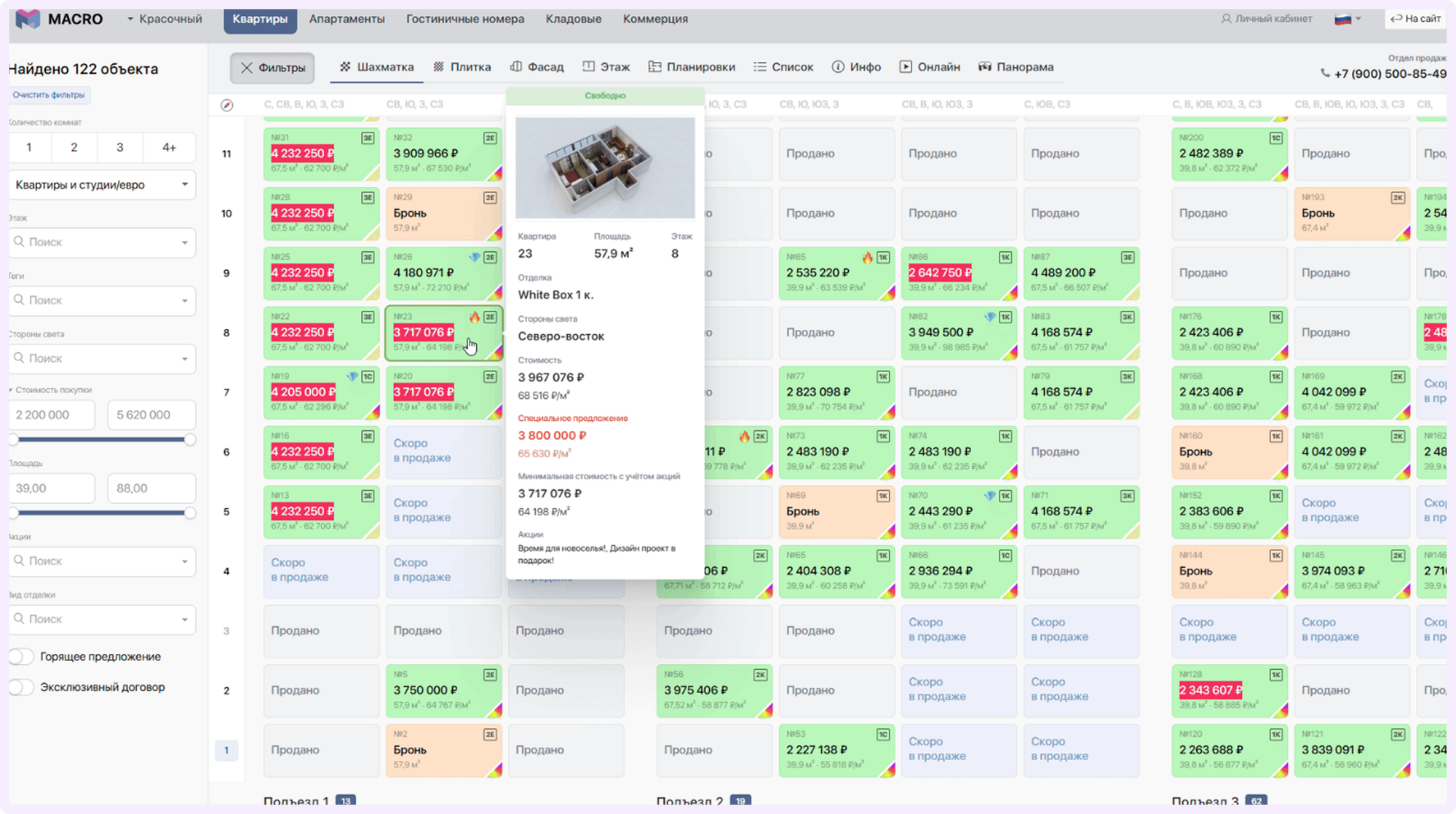The width and height of the screenshot is (1456, 814).
Task: Click the phone icon by sales number
Action: click(x=1325, y=74)
